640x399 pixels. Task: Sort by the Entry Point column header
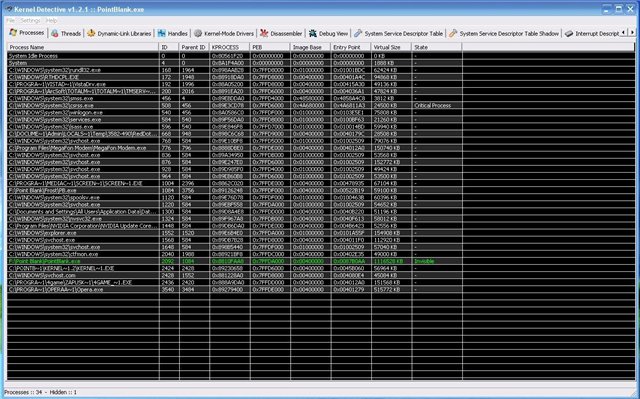pos(351,47)
